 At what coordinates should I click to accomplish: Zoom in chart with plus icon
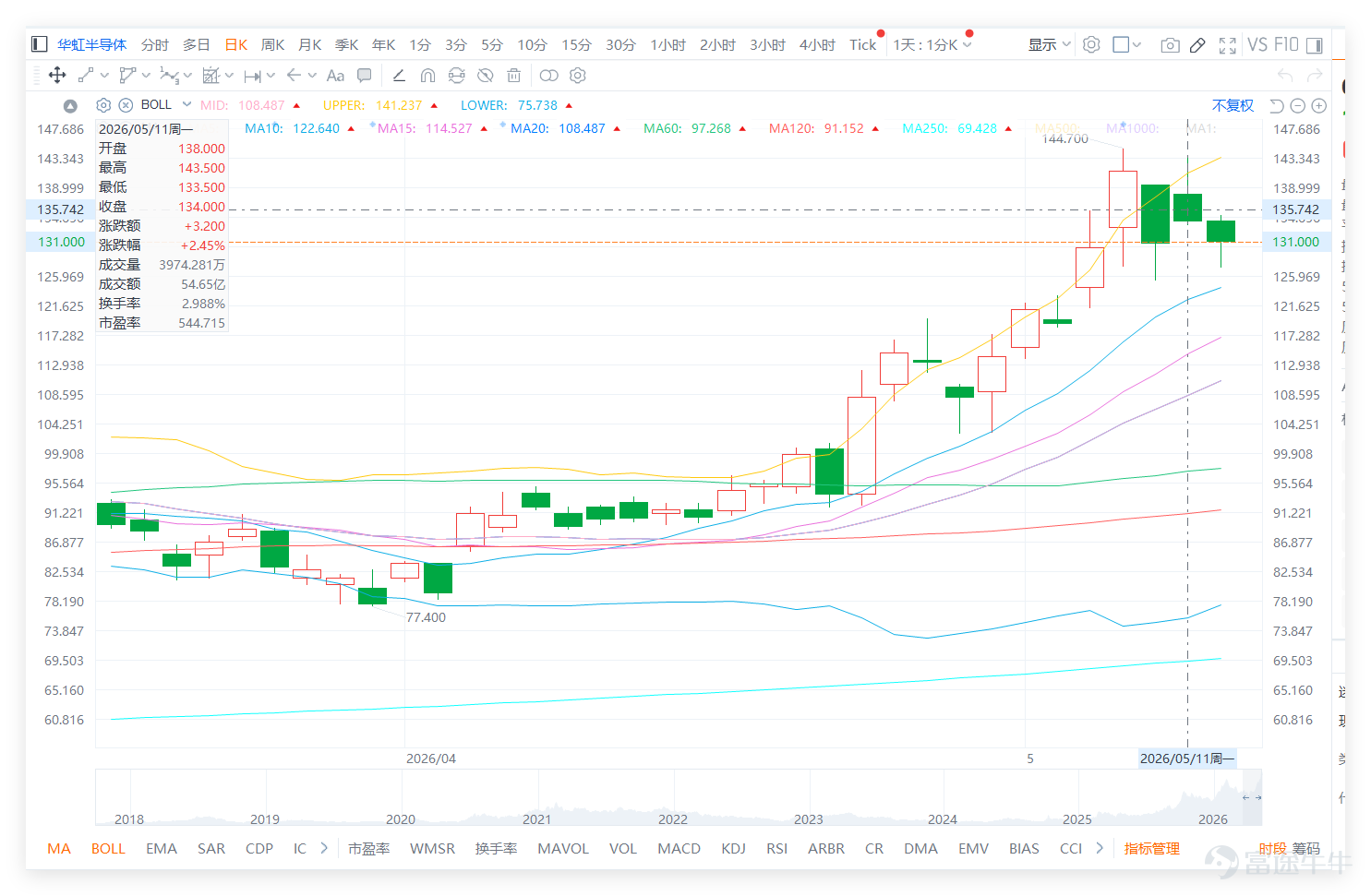(x=1319, y=105)
